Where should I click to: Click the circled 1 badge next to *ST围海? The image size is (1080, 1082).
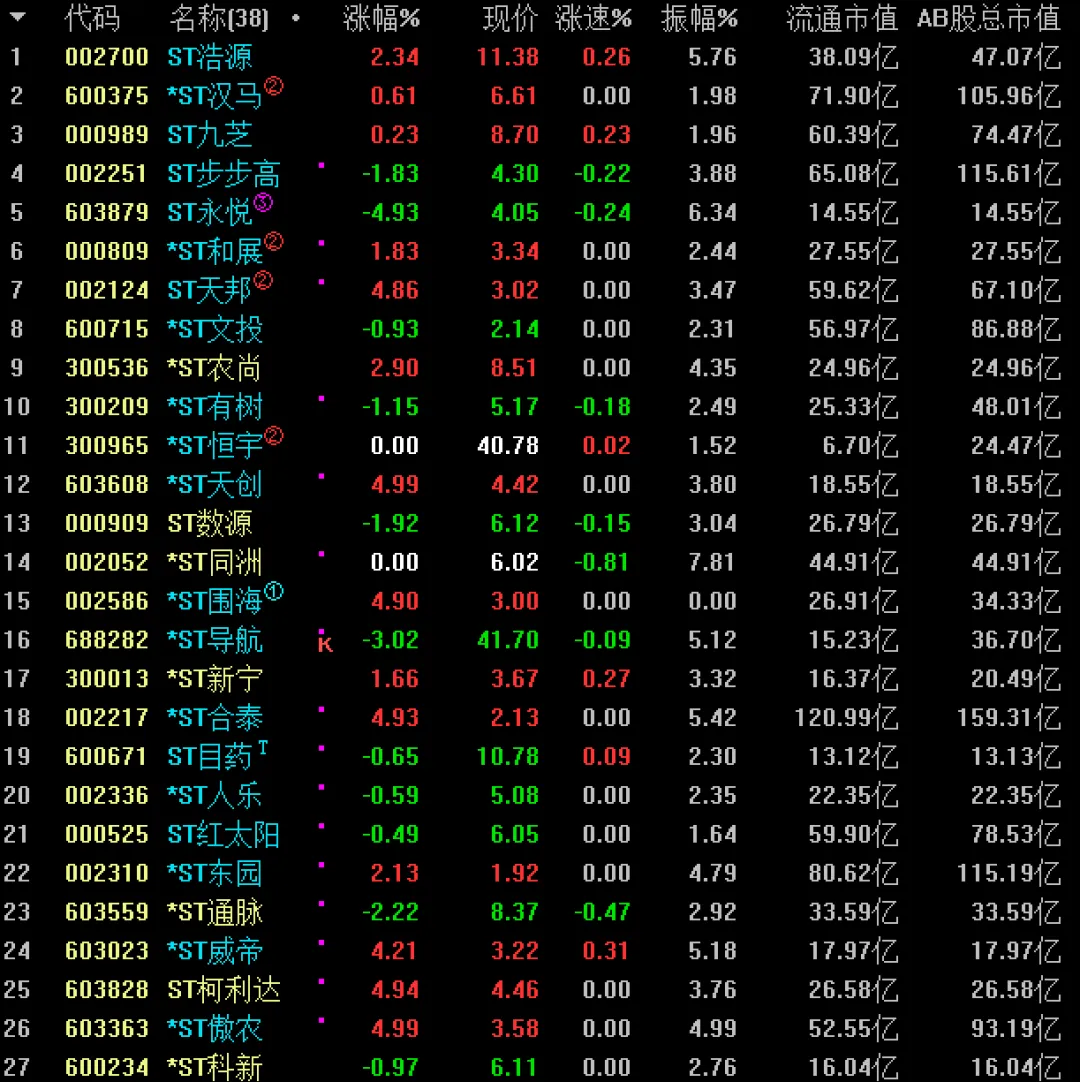click(x=273, y=591)
